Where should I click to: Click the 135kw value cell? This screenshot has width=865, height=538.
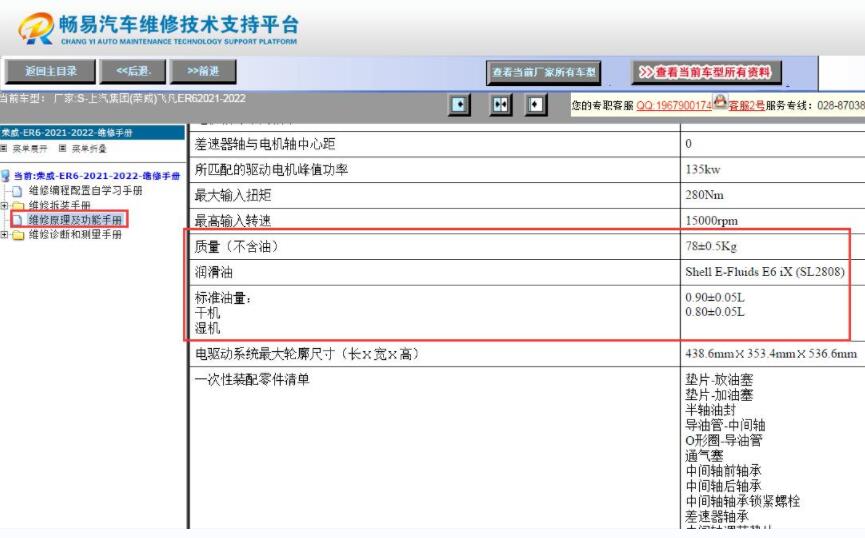(772, 169)
